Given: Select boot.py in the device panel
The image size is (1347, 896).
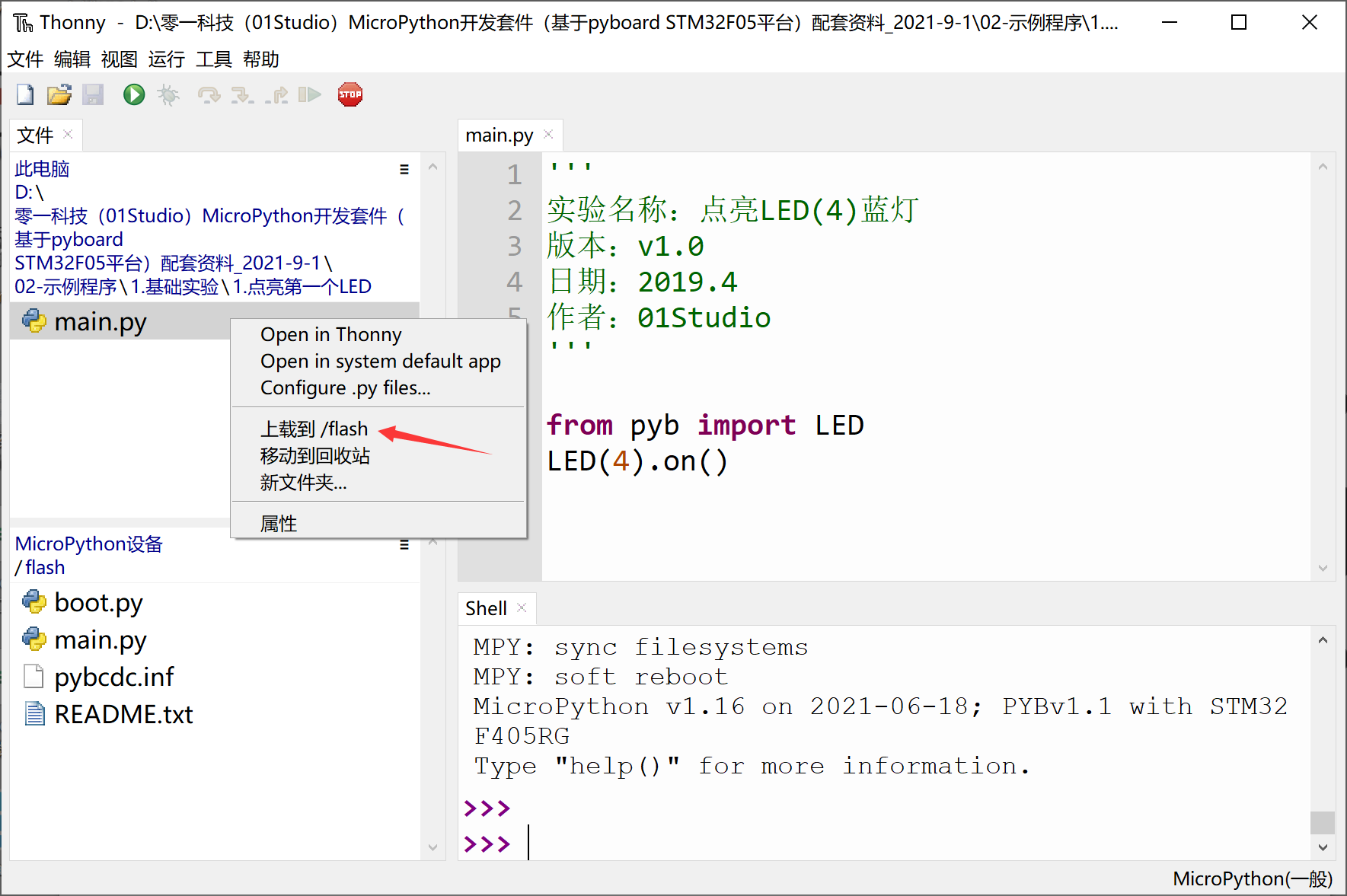Looking at the screenshot, I should coord(97,602).
